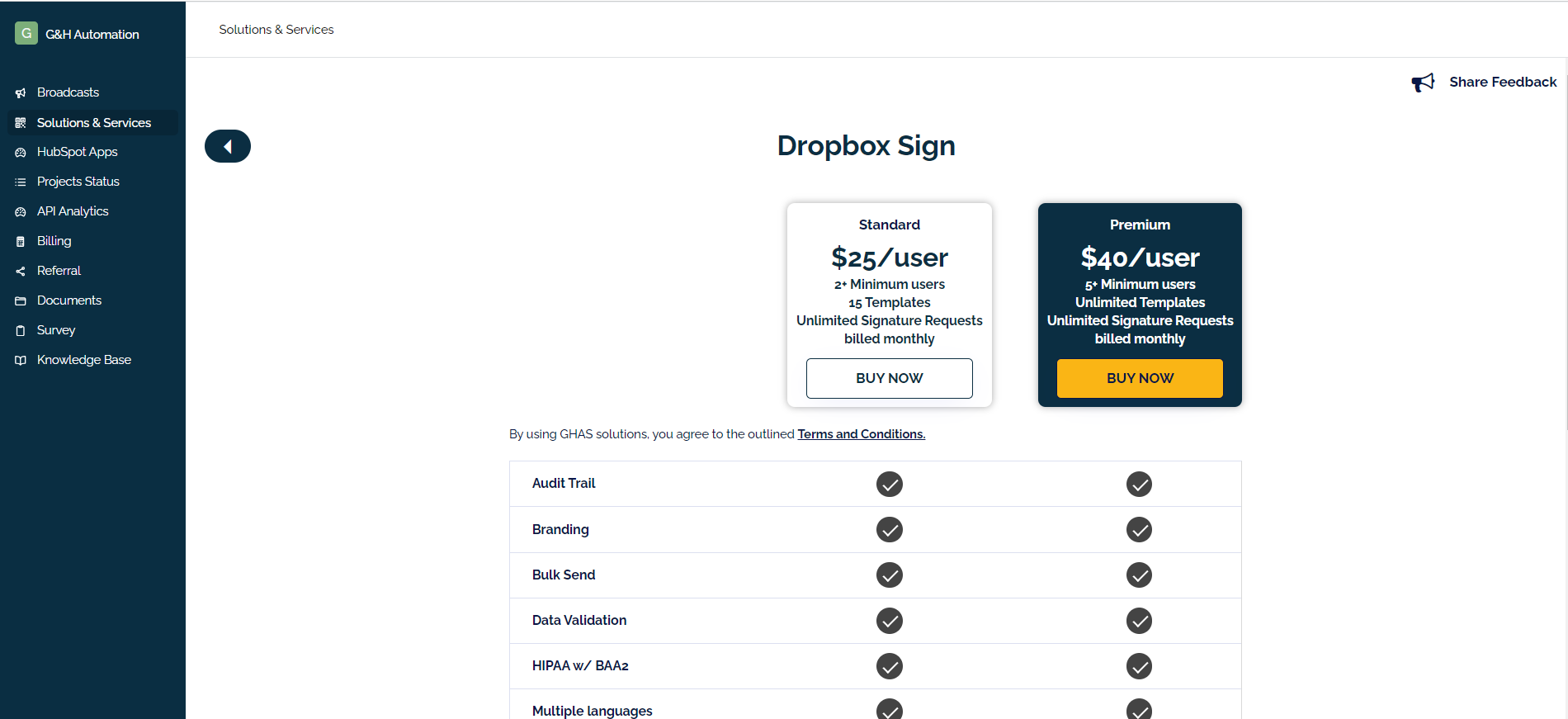The width and height of the screenshot is (1568, 719).
Task: Open the API Analytics menu item
Action: 73,211
